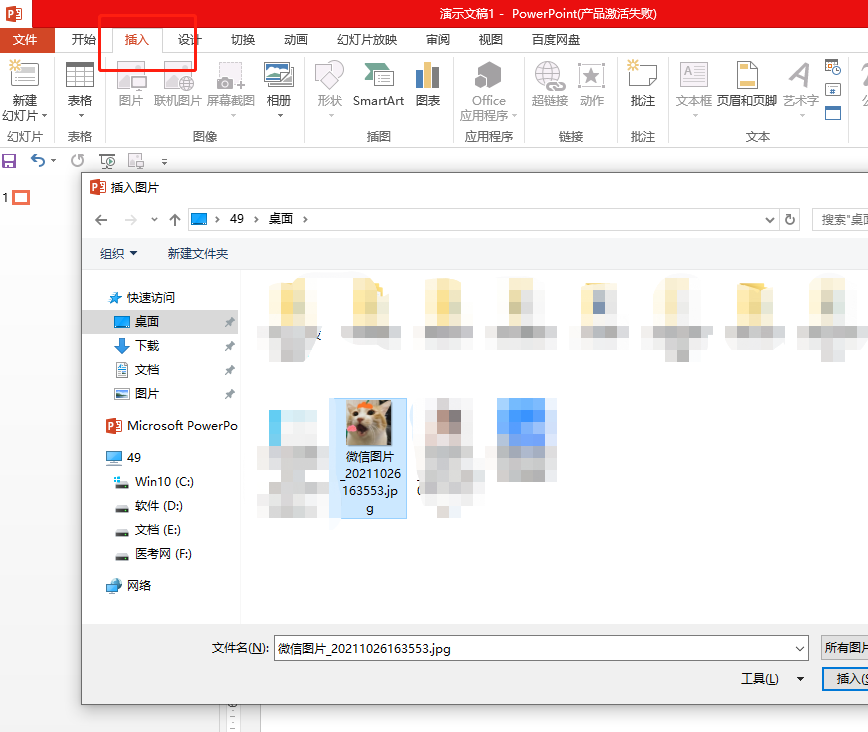Open the Undo history dropdown arrow
Screen dimensions: 868x732
(x=54, y=161)
